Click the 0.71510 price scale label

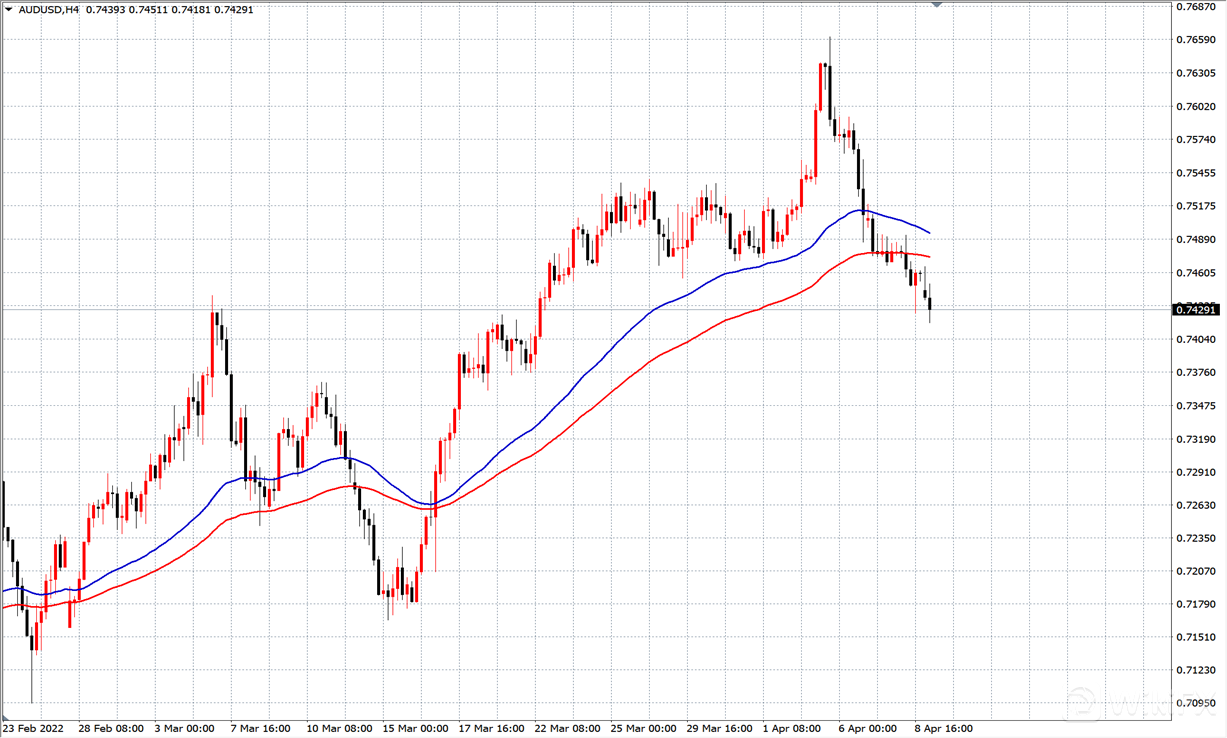point(1195,637)
